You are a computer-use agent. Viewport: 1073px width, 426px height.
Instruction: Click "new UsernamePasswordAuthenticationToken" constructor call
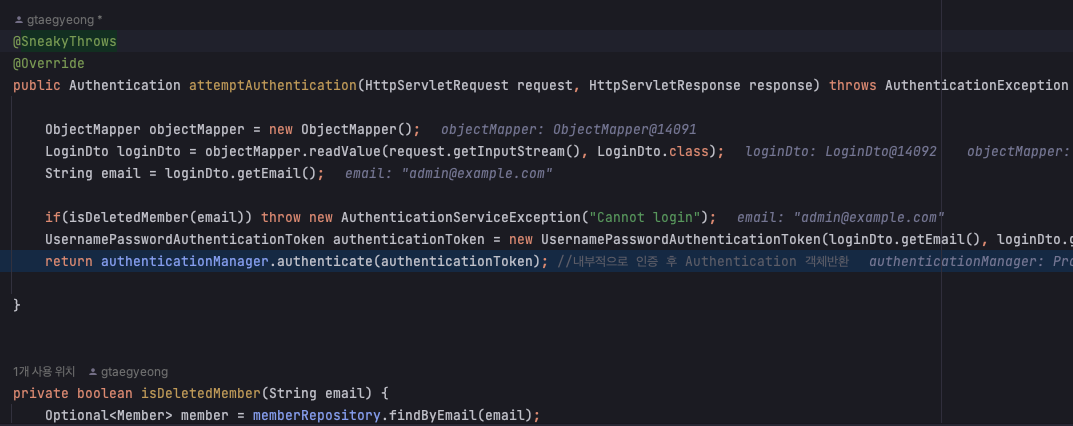pos(664,239)
